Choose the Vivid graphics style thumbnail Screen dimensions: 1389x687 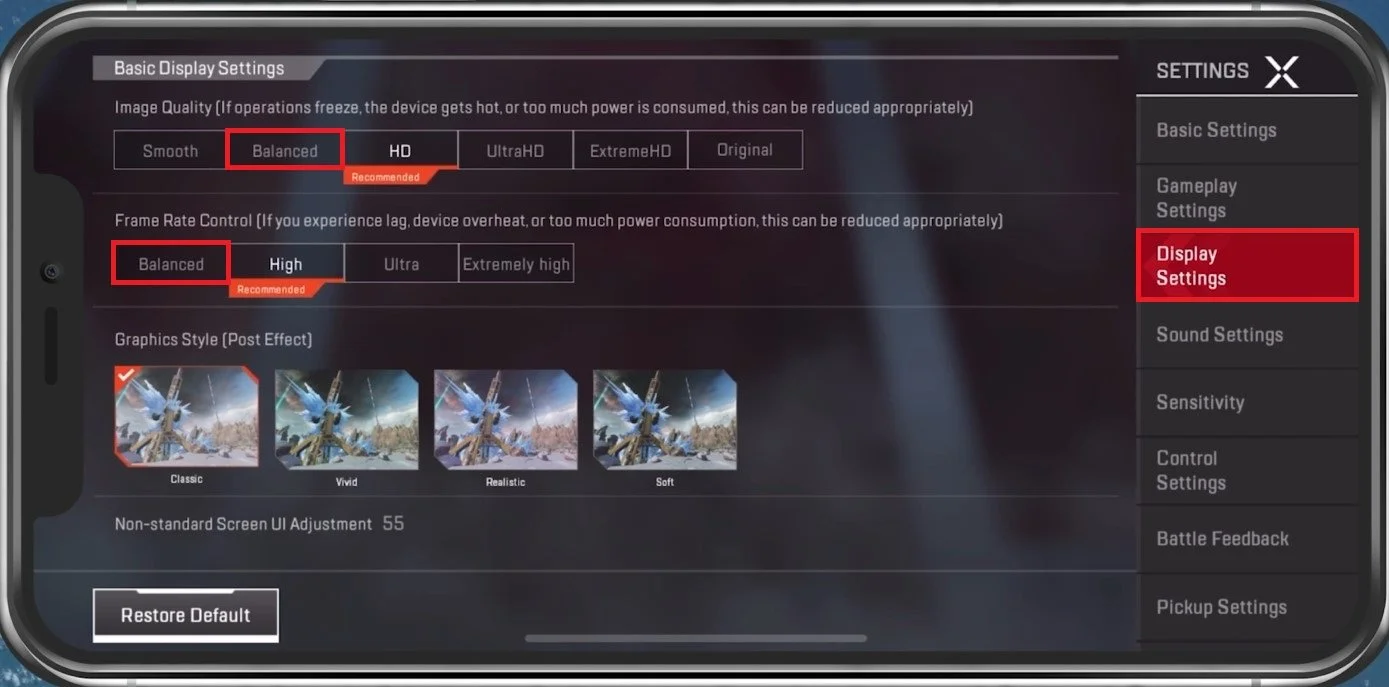click(346, 420)
